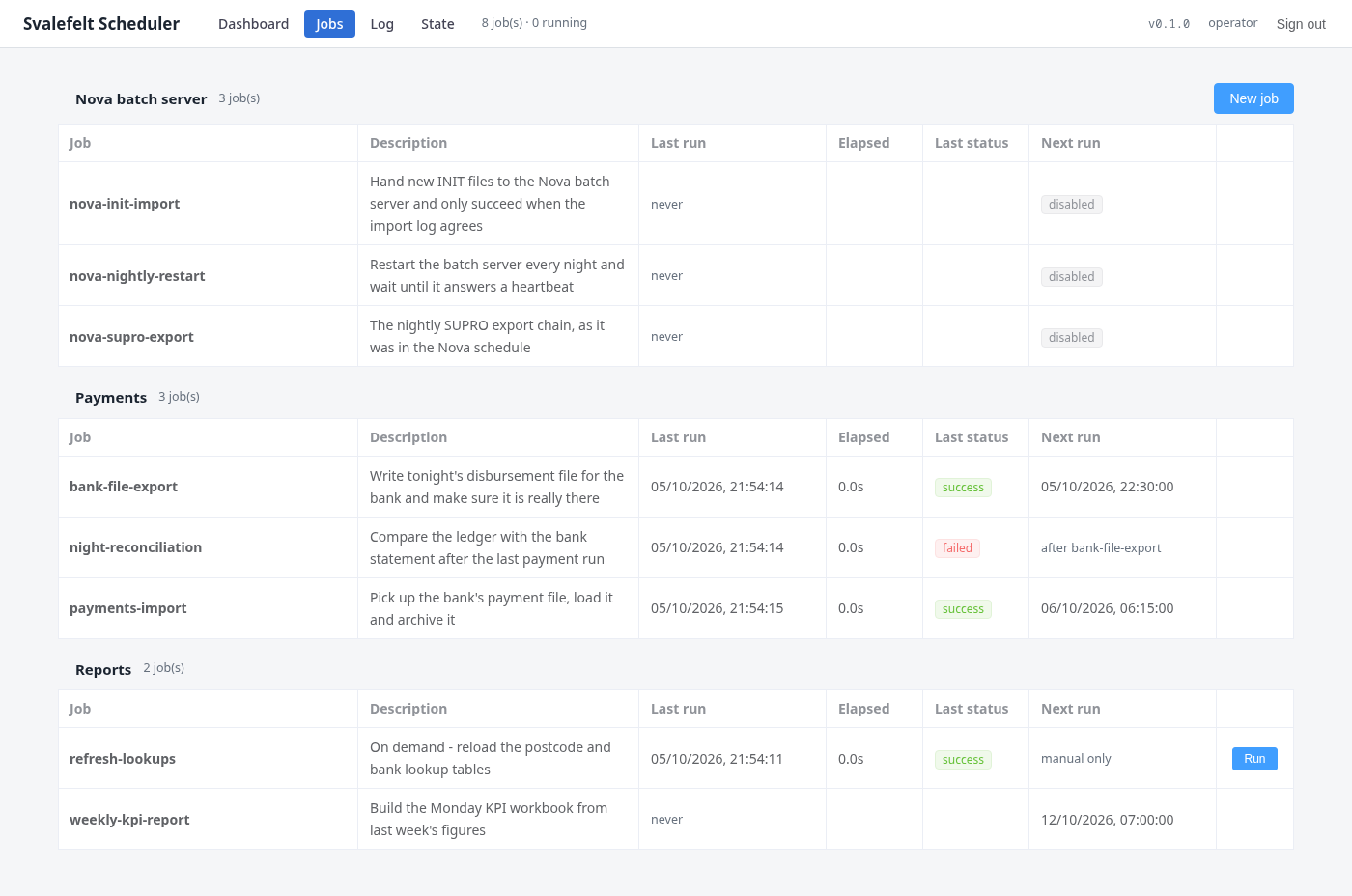The width and height of the screenshot is (1352, 896).
Task: Open the bank-file-export job
Action: pyautogui.click(x=124, y=487)
